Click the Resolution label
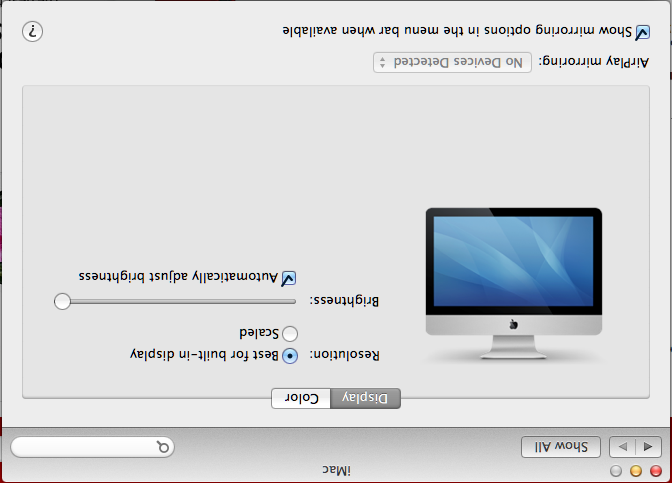Screen dimensions: 672x483 [x=345, y=355]
